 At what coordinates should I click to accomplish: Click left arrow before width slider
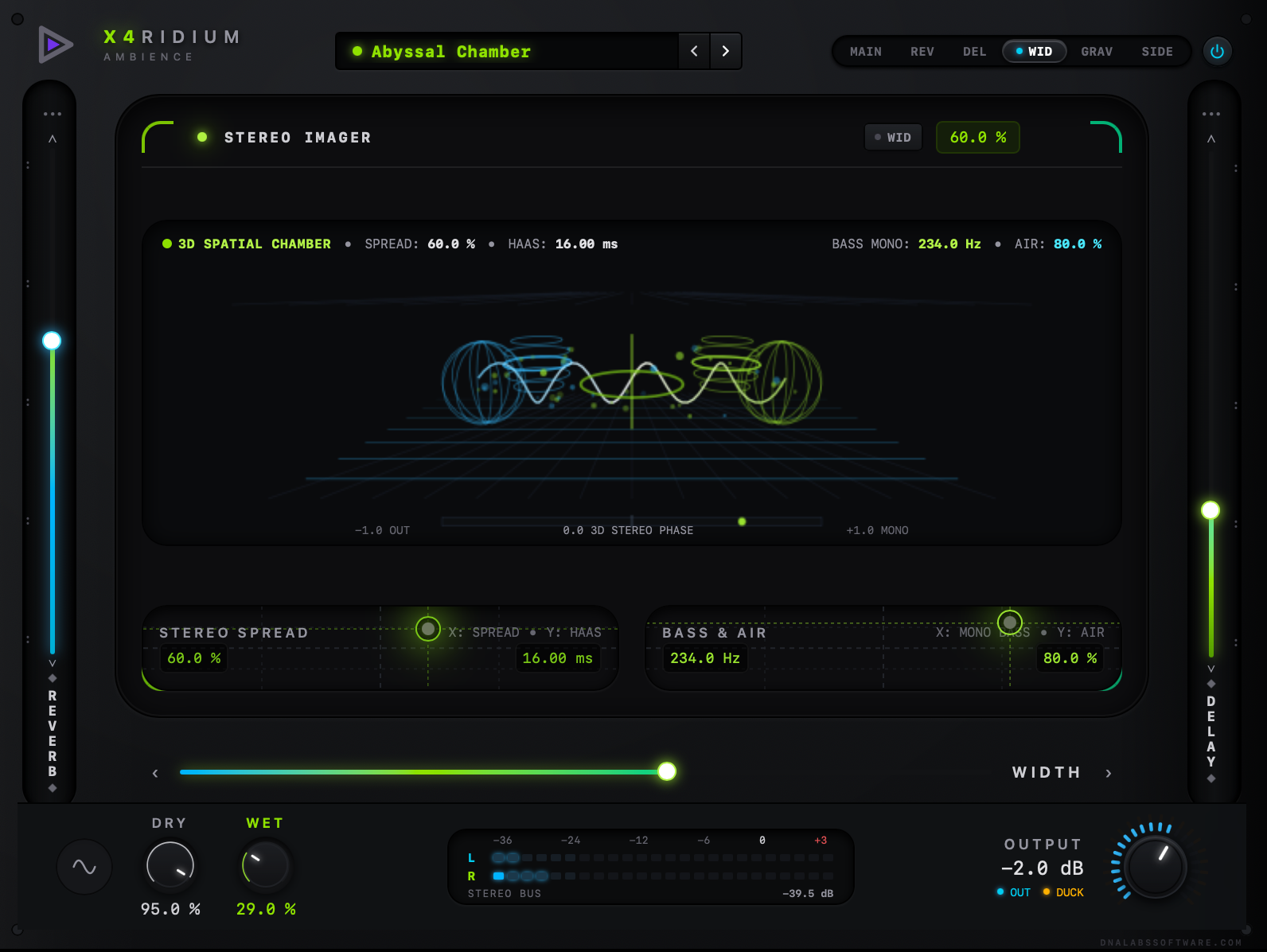tap(155, 773)
